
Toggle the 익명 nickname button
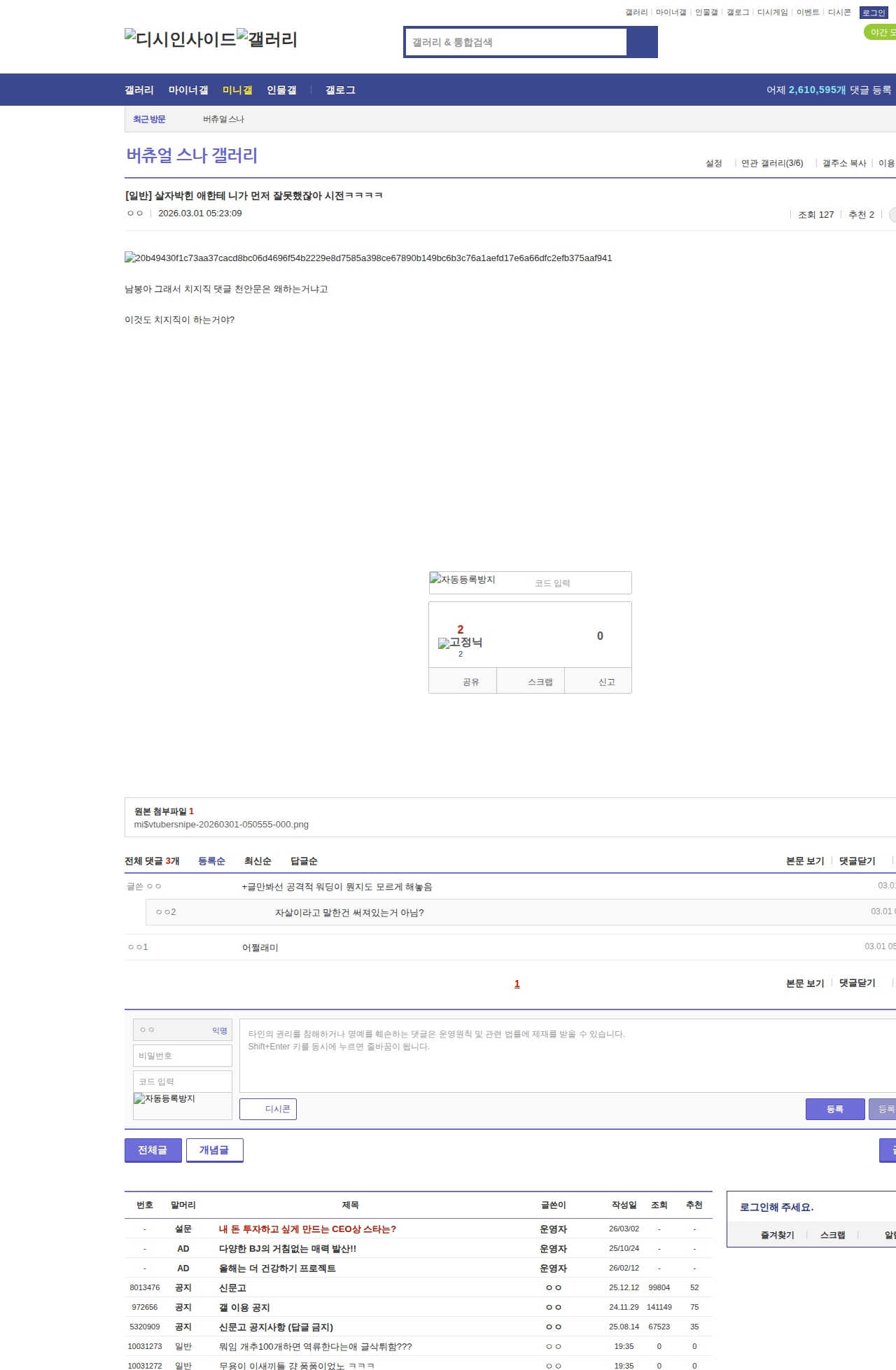pos(220,1030)
